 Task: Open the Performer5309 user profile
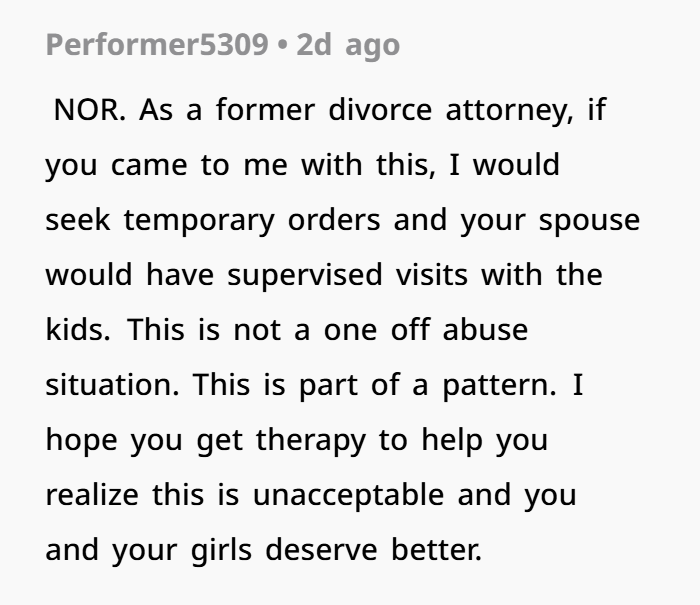coord(157,46)
